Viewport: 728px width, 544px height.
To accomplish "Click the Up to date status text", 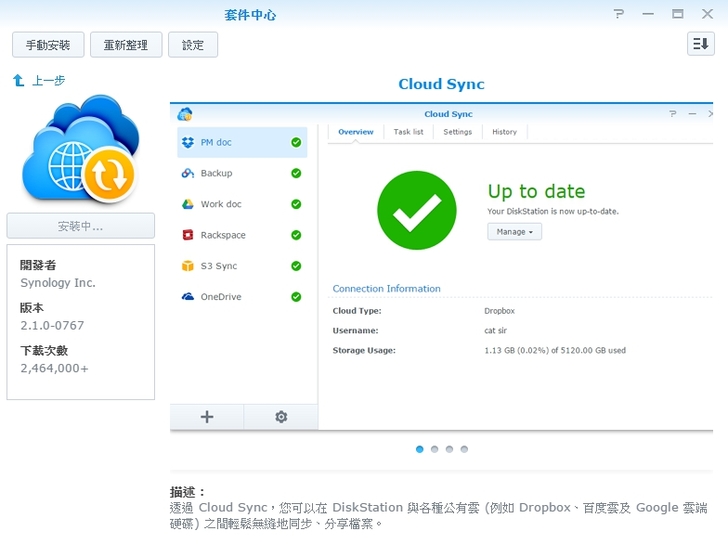I will pos(536,191).
